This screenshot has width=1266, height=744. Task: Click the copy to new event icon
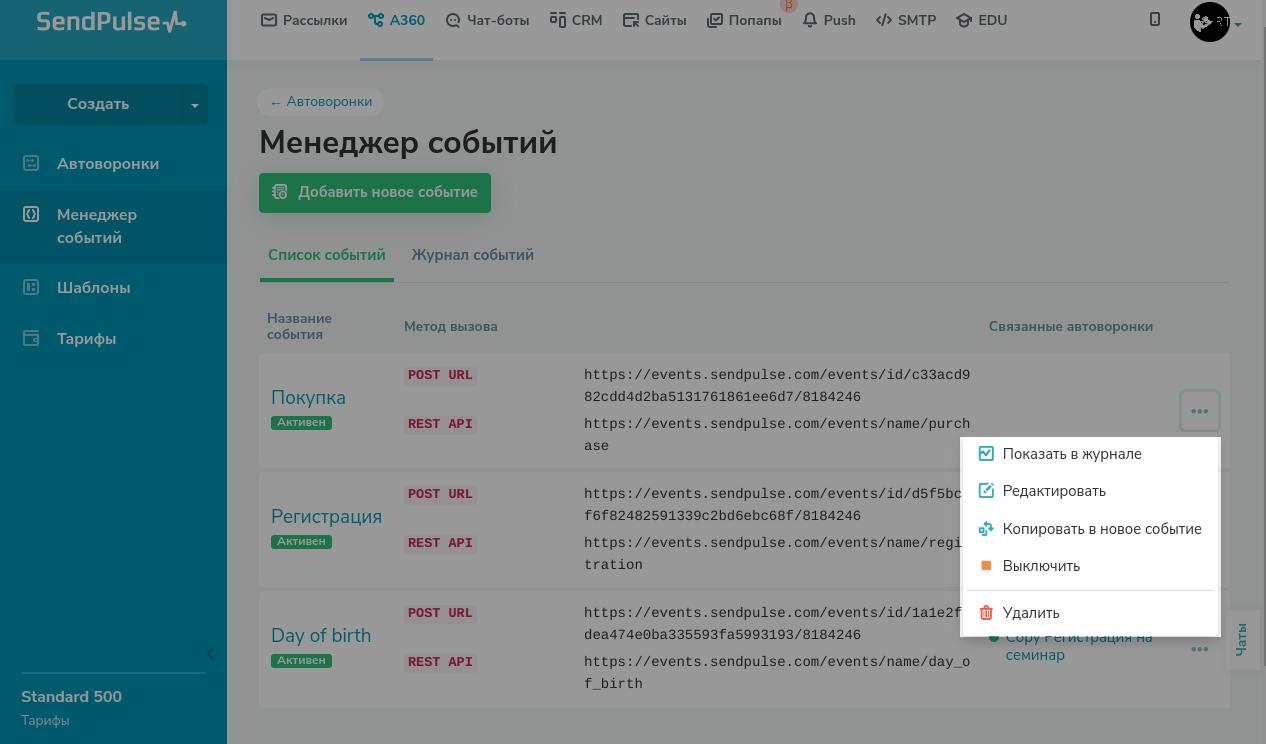[x=986, y=529]
